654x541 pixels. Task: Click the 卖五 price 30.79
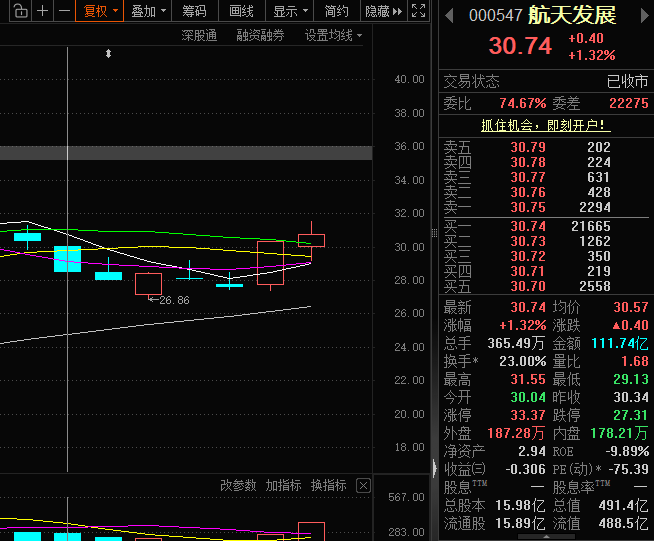[x=528, y=147]
